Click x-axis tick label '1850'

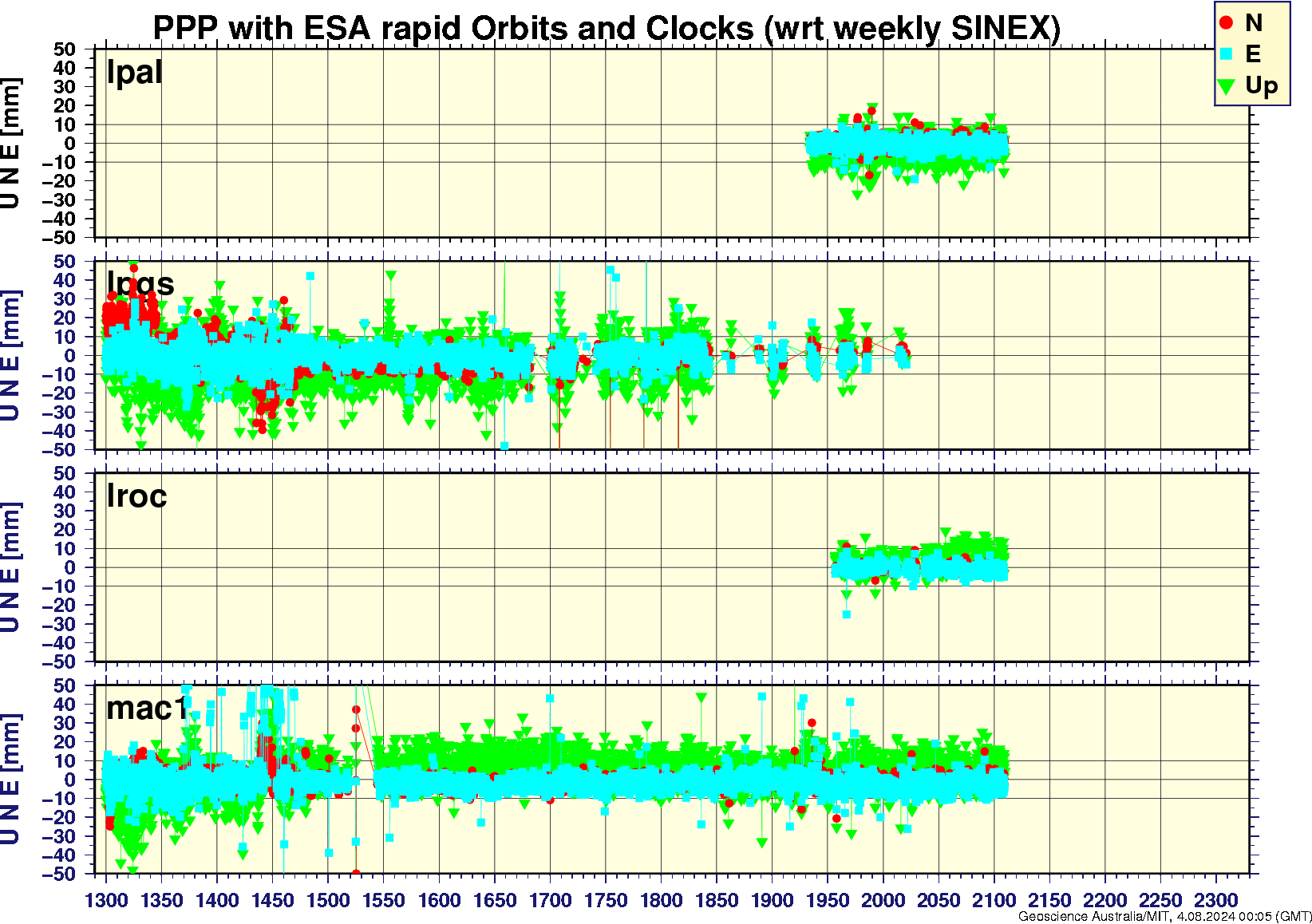pyautogui.click(x=717, y=901)
